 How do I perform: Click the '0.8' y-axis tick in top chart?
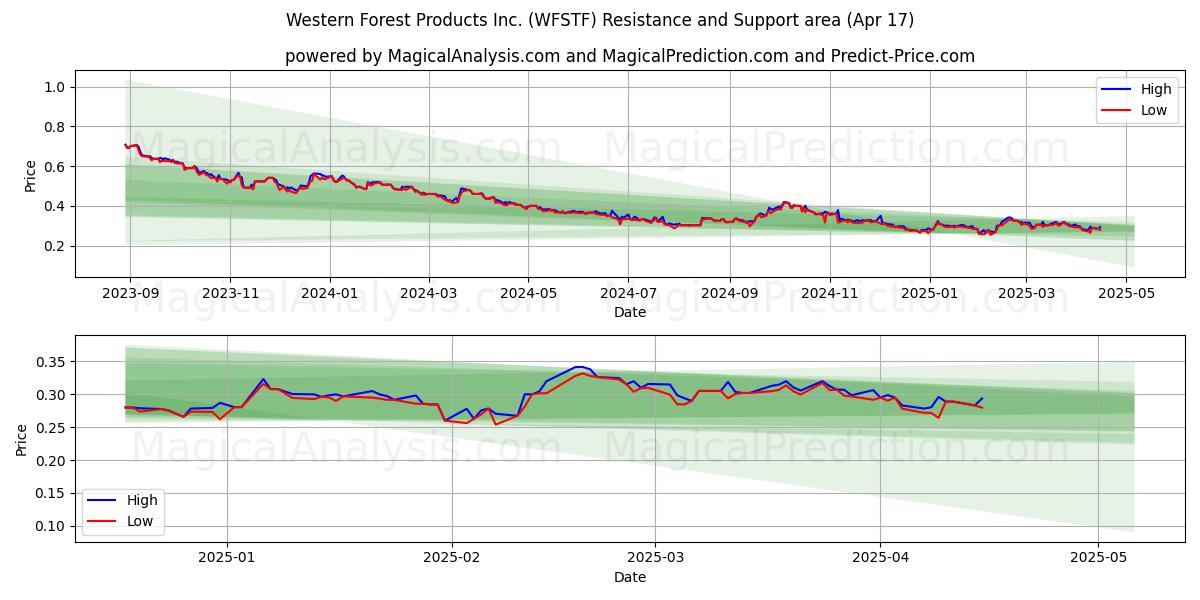tap(55, 127)
